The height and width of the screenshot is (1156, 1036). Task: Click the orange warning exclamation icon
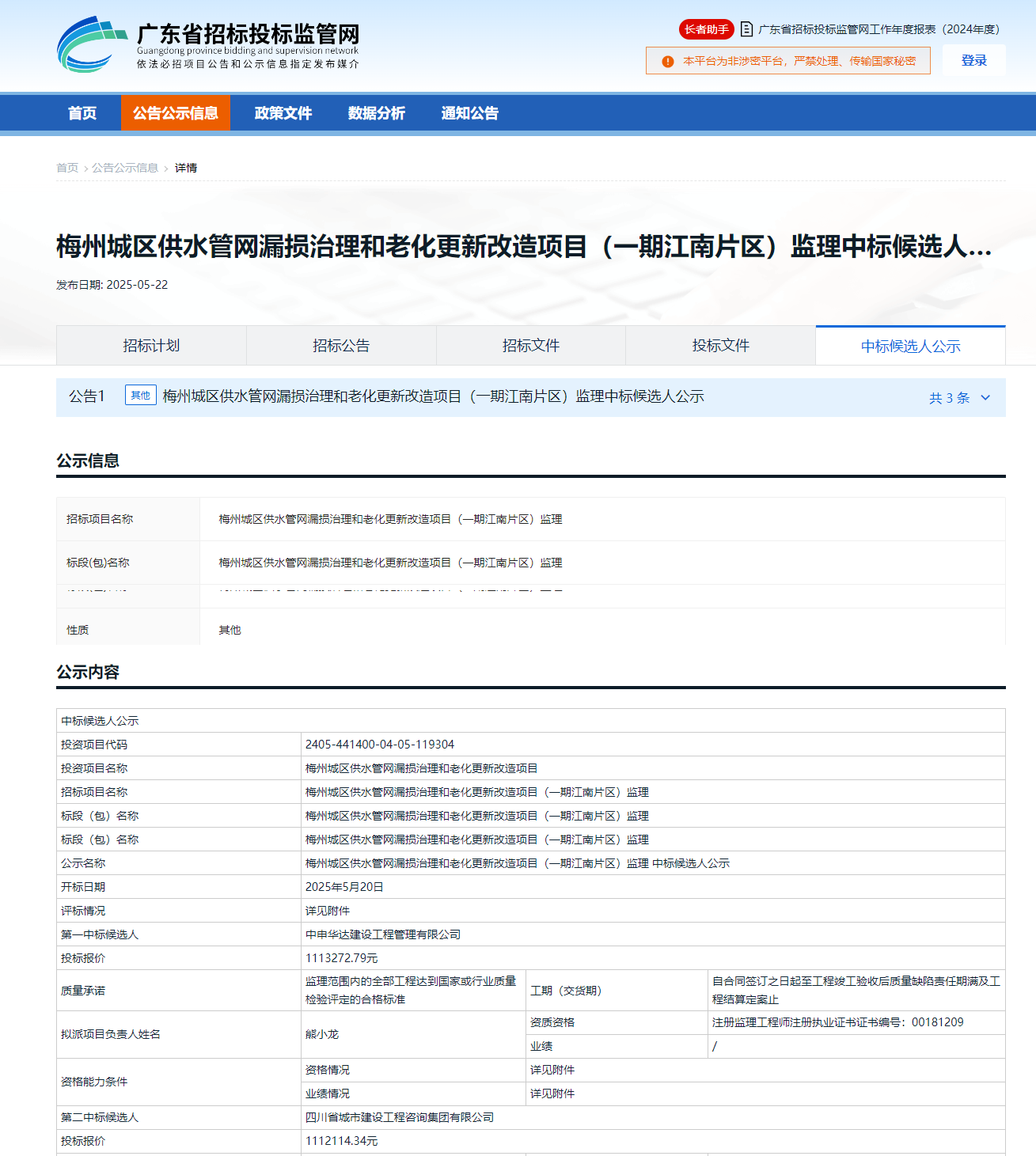(668, 61)
